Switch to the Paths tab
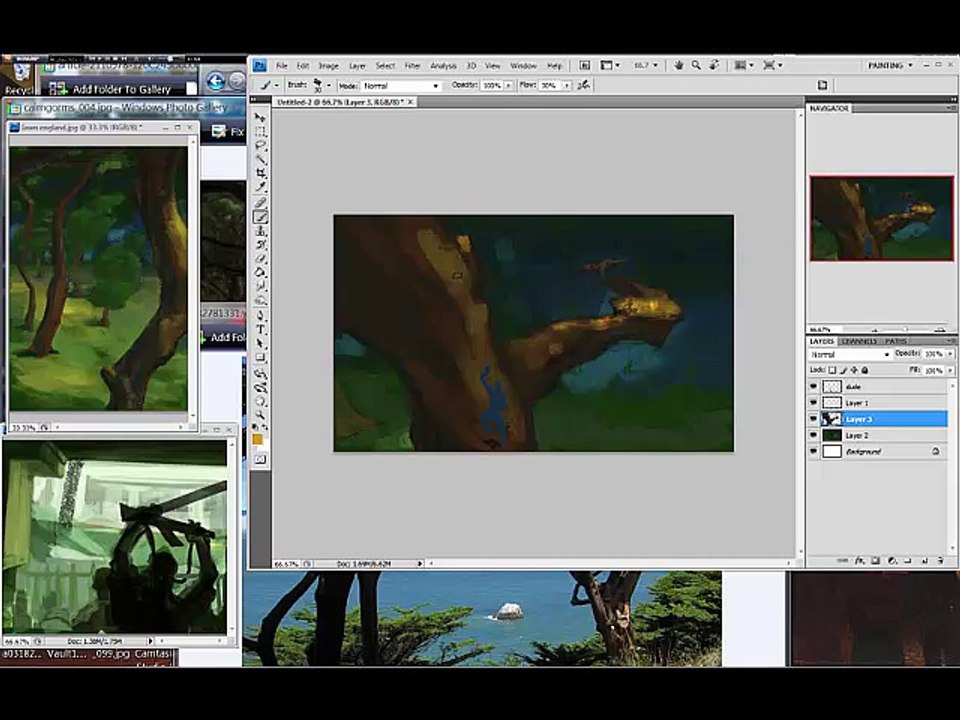Image resolution: width=960 pixels, height=720 pixels. (x=896, y=341)
